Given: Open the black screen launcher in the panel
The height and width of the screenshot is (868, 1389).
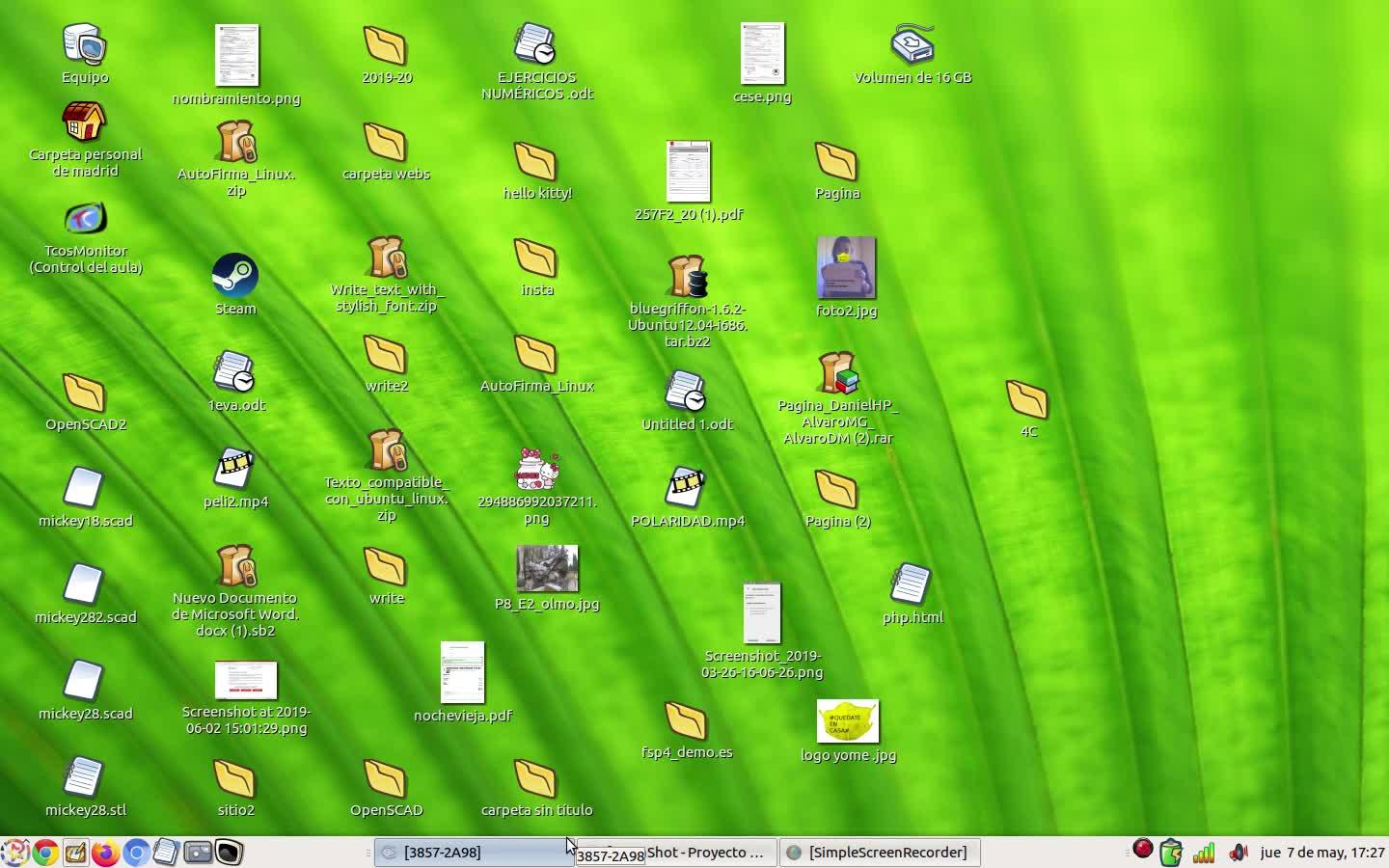Looking at the screenshot, I should pyautogui.click(x=229, y=852).
